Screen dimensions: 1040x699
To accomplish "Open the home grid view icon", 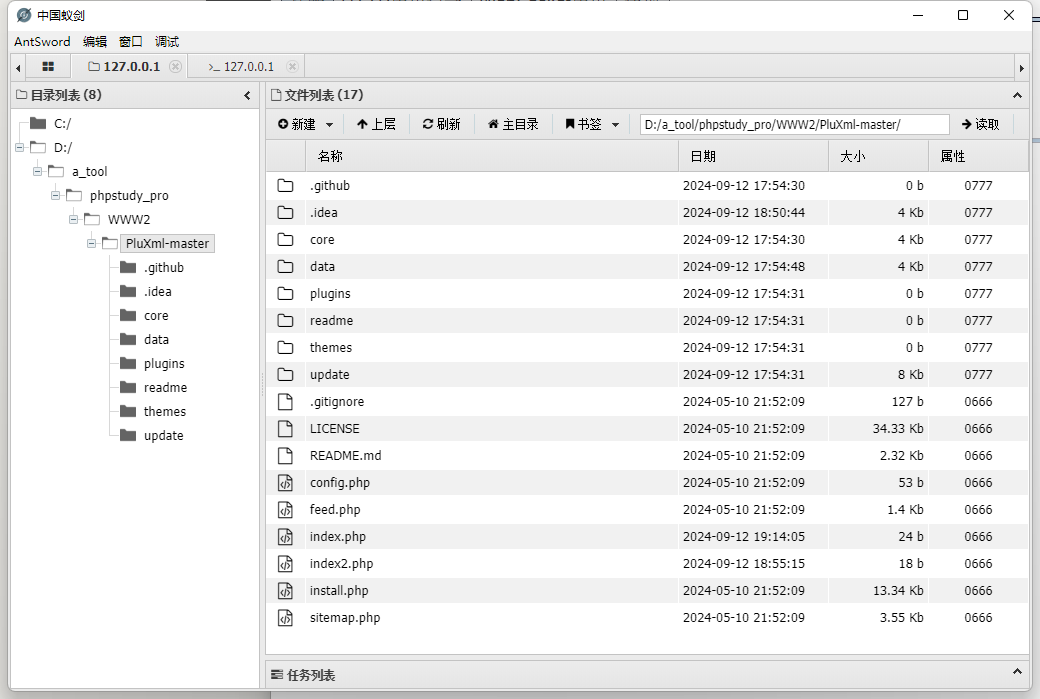I will click(48, 66).
